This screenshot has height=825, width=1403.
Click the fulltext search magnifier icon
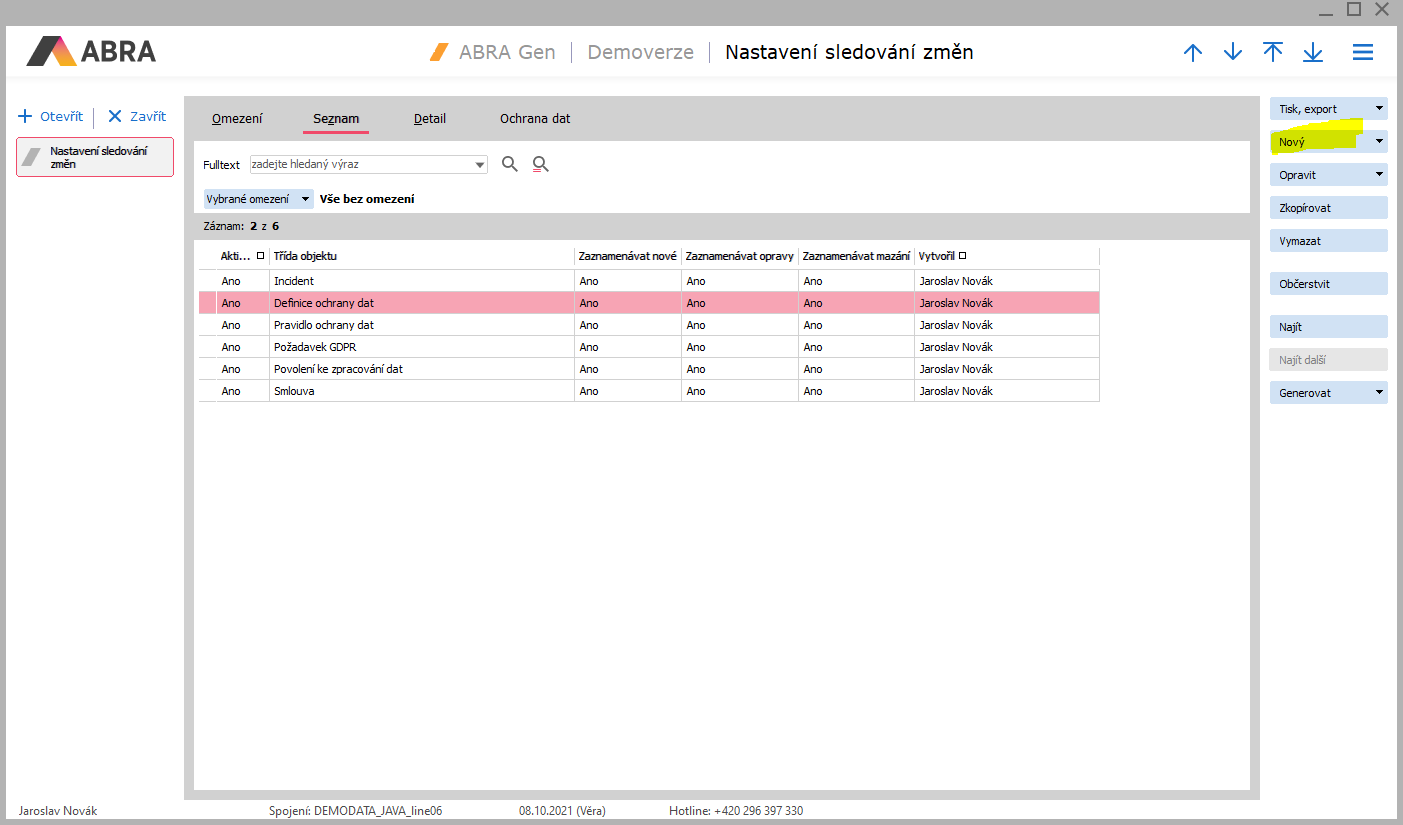pos(510,164)
